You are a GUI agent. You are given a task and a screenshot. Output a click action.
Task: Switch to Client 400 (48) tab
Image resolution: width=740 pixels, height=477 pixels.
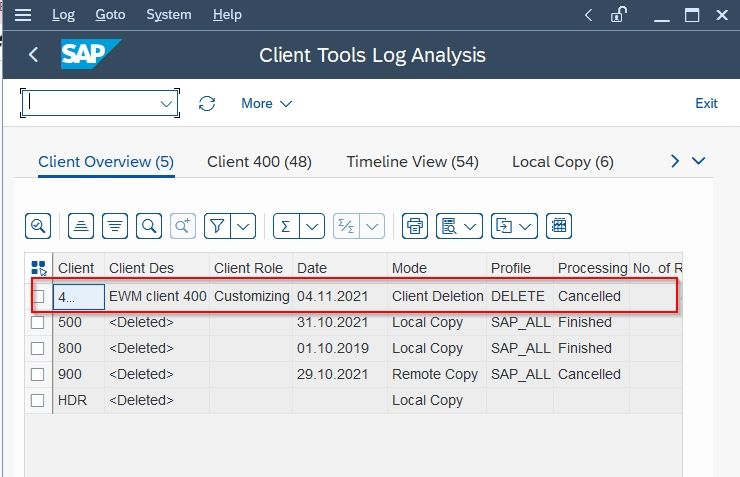pyautogui.click(x=259, y=162)
